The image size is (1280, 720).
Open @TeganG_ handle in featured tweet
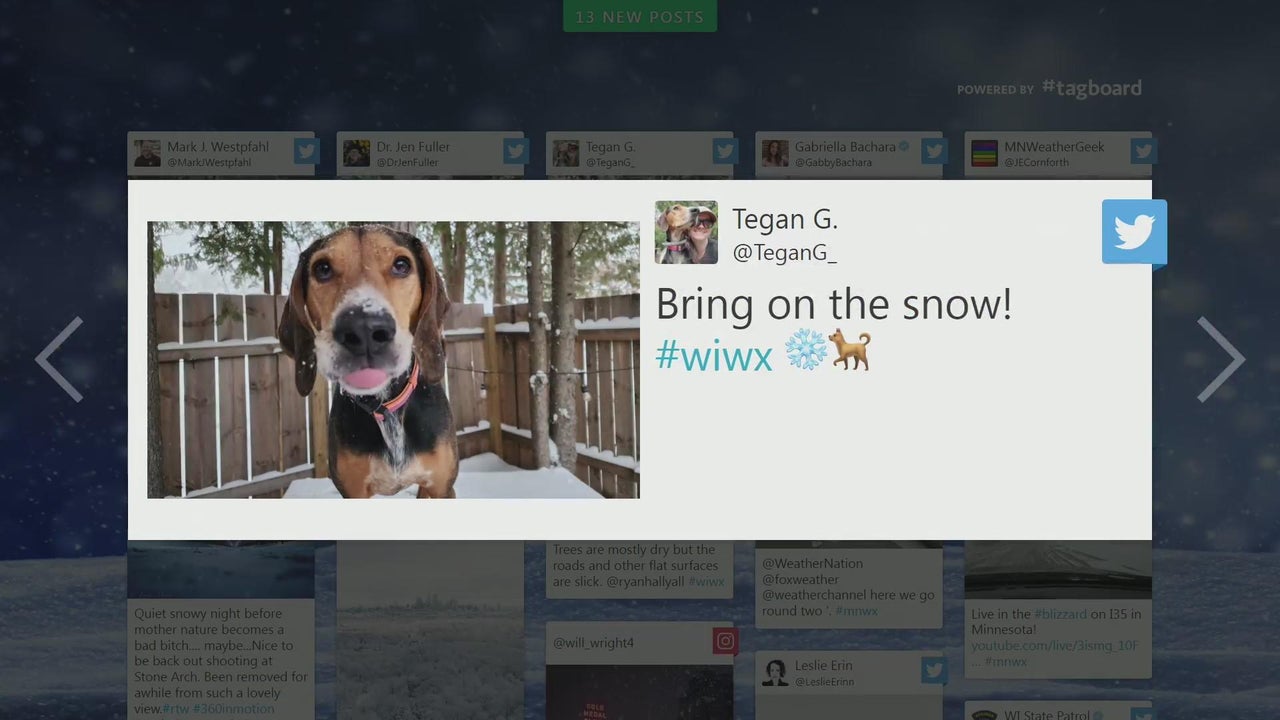coord(784,252)
